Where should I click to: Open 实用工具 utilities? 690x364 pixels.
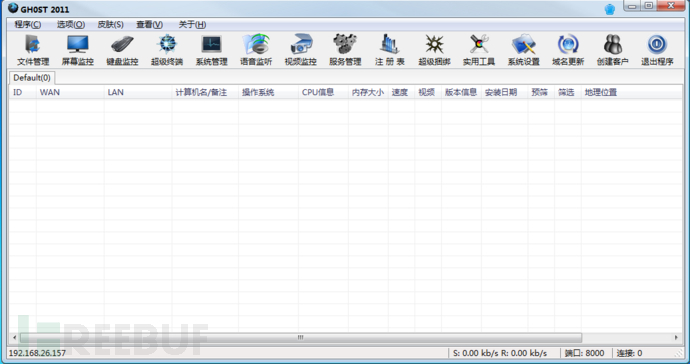pos(479,50)
